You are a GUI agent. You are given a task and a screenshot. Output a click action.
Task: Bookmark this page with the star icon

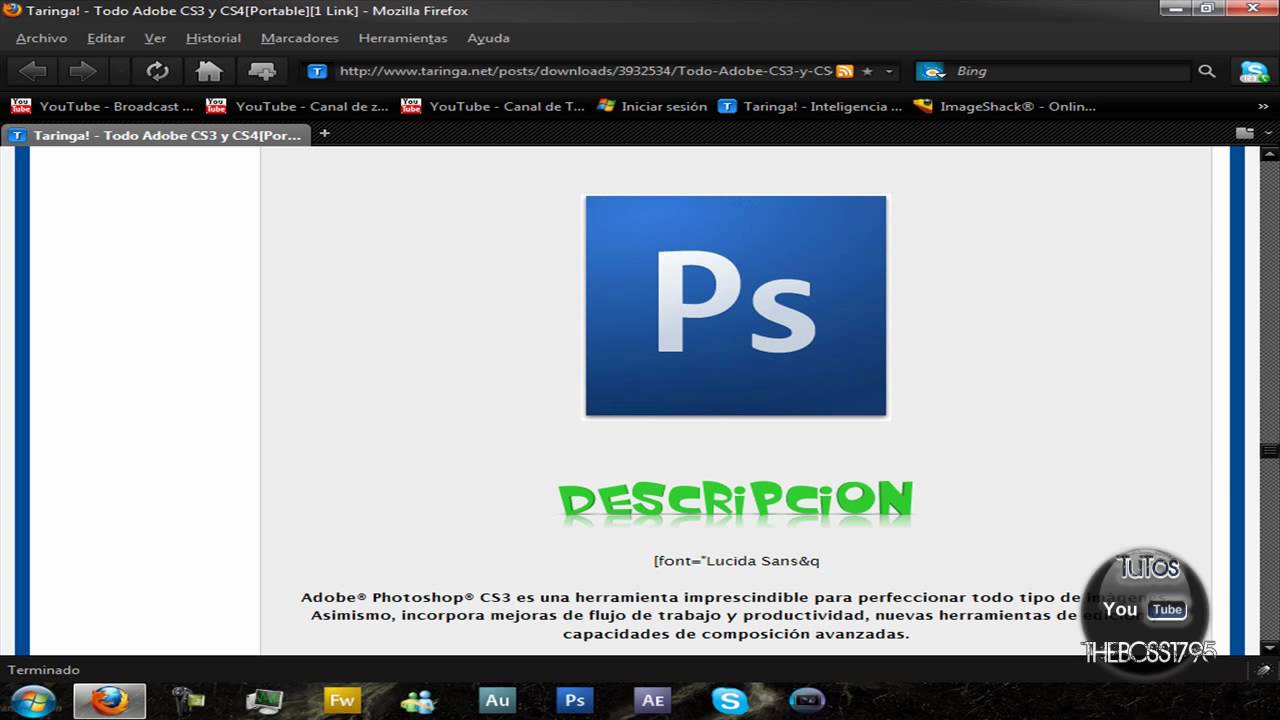867,71
